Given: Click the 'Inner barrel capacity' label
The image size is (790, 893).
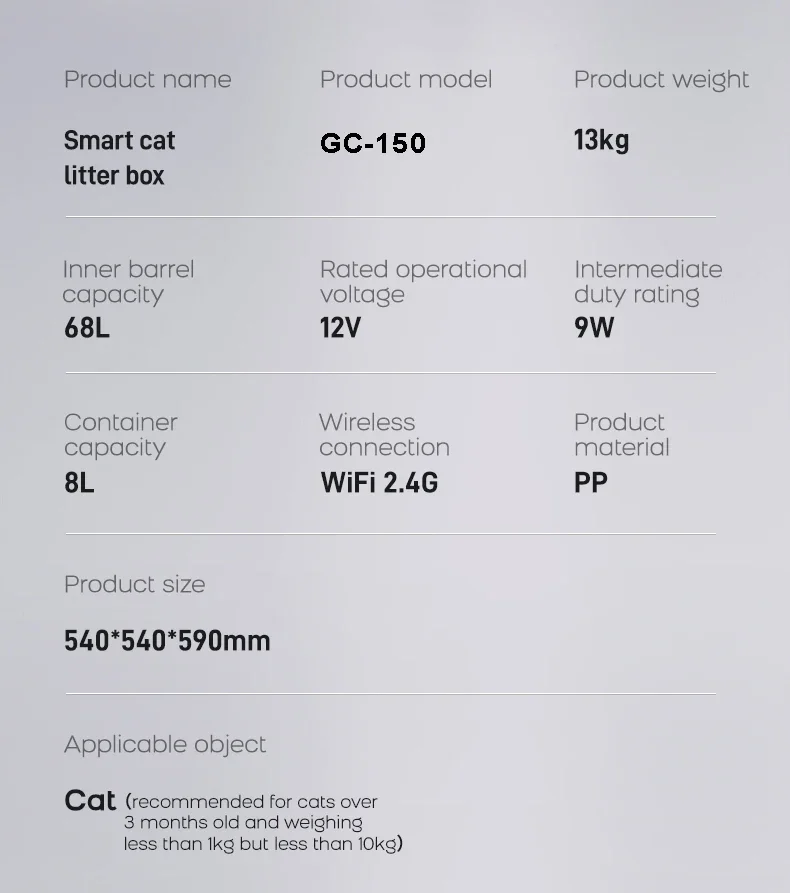Looking at the screenshot, I should tap(128, 282).
